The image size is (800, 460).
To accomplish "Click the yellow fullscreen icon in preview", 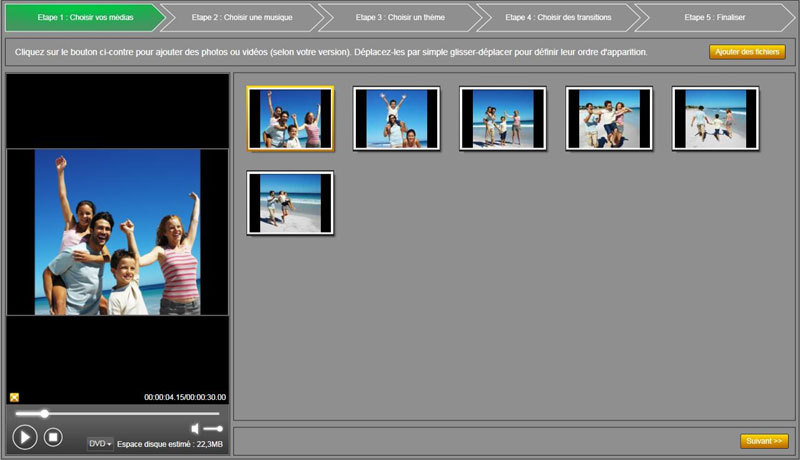I will tap(15, 397).
